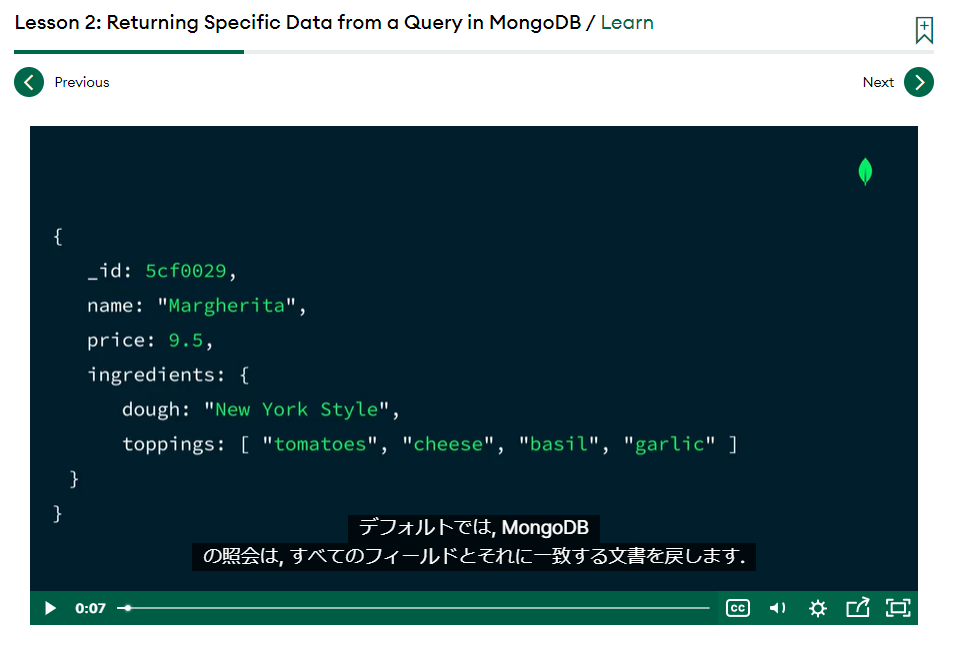The height and width of the screenshot is (648, 956).
Task: Click the Next text link
Action: (x=878, y=82)
